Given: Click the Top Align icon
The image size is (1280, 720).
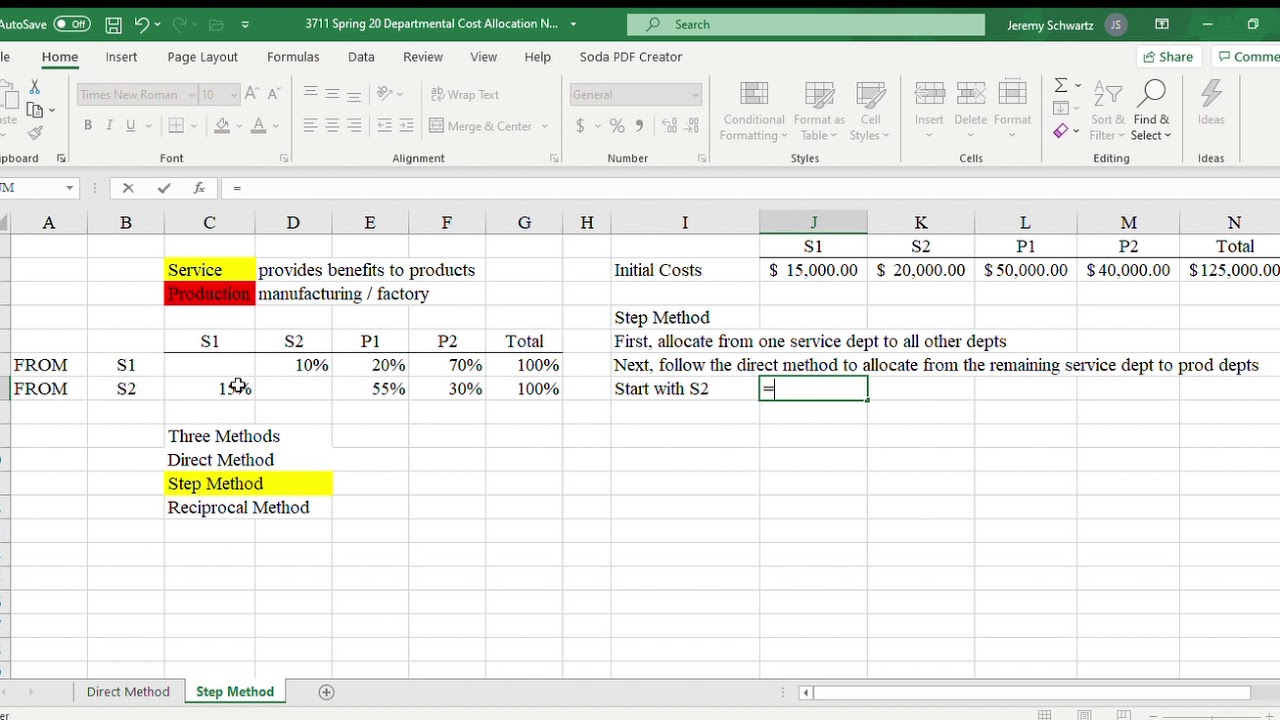Looking at the screenshot, I should pyautogui.click(x=310, y=94).
